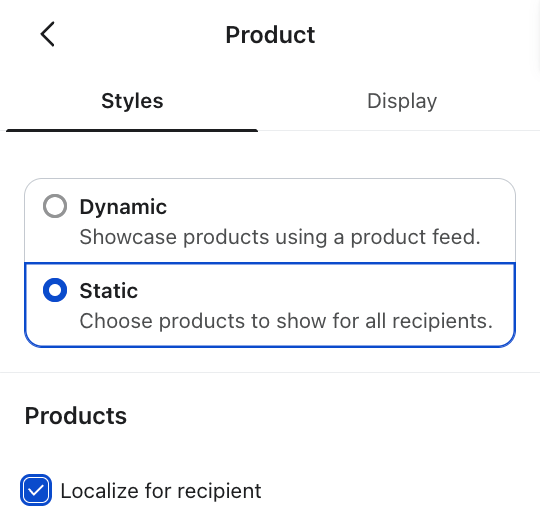
Task: Click the 'Products' section heading
Action: pos(76,416)
